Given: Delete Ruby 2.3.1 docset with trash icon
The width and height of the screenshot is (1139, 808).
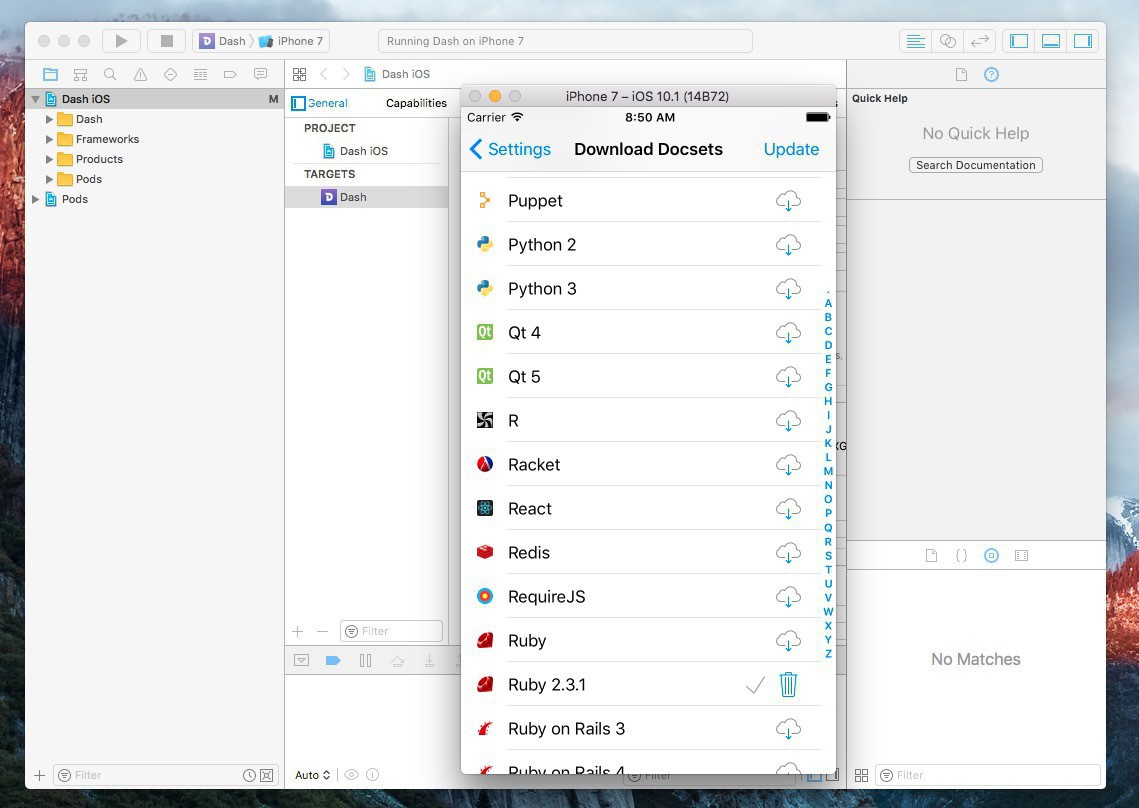Looking at the screenshot, I should (x=788, y=685).
